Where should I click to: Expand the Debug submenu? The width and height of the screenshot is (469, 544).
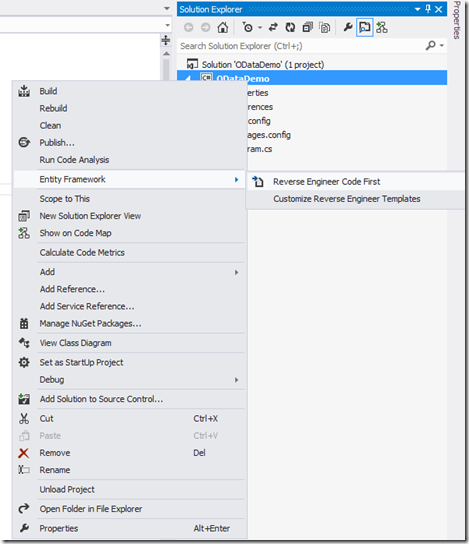pyautogui.click(x=129, y=380)
